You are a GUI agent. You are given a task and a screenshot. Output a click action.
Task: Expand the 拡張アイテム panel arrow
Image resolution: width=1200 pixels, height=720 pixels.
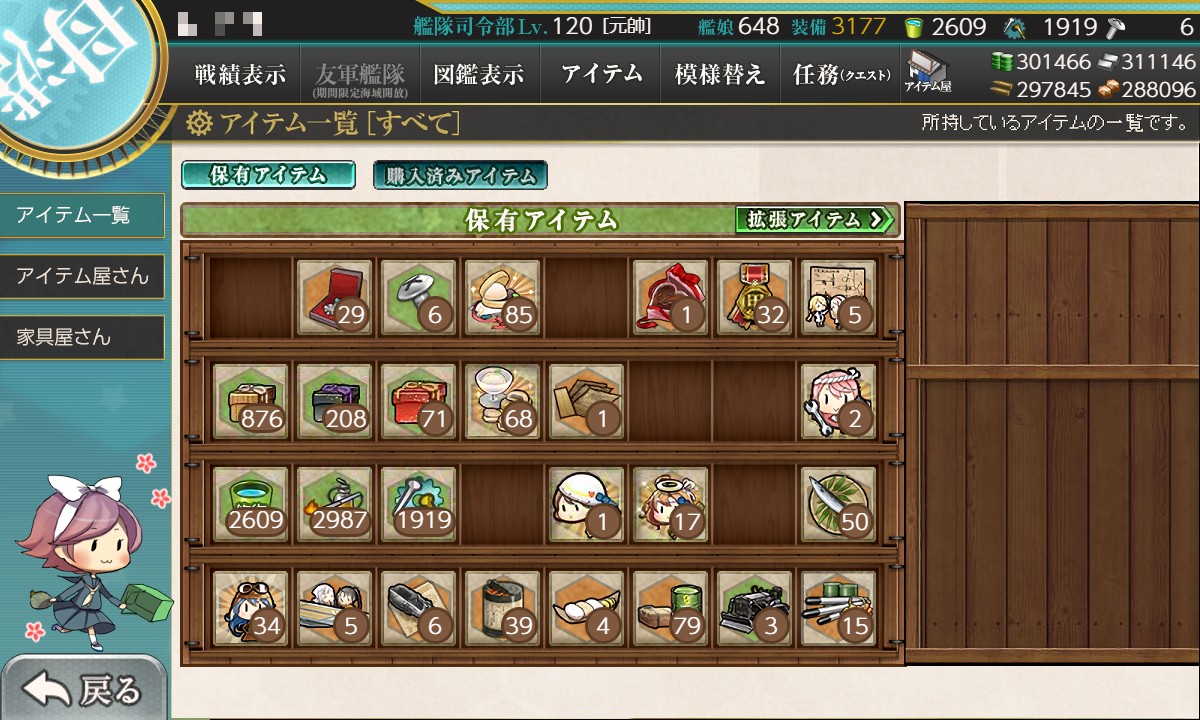(815, 219)
